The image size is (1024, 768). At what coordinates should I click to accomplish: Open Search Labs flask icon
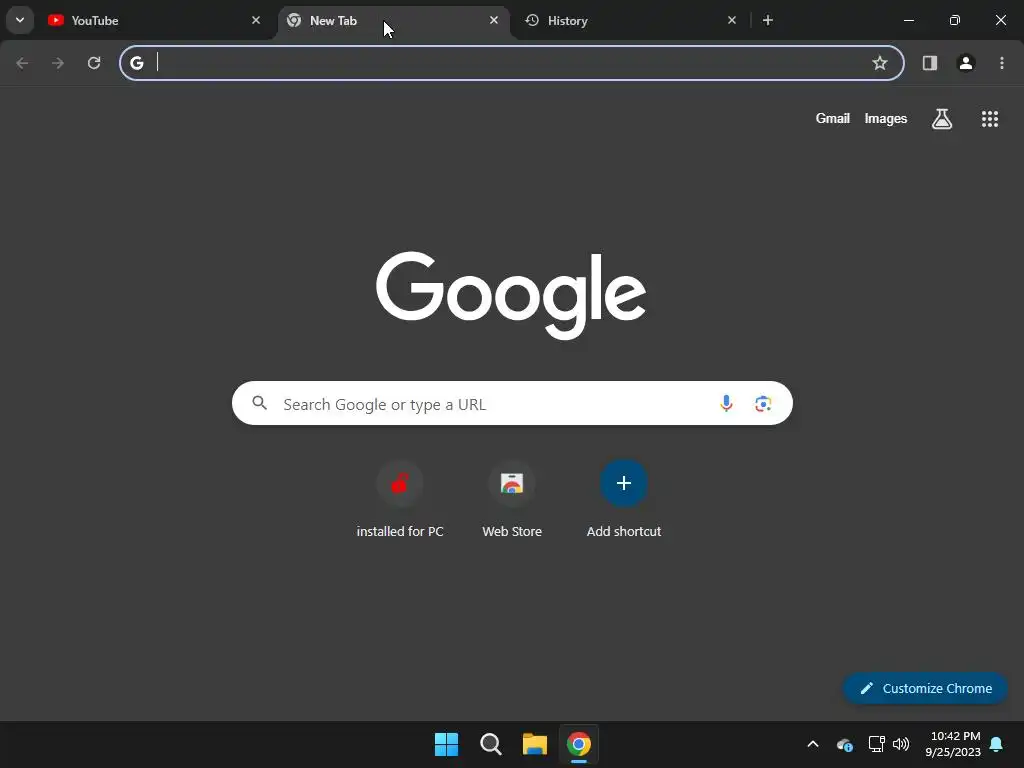point(942,119)
